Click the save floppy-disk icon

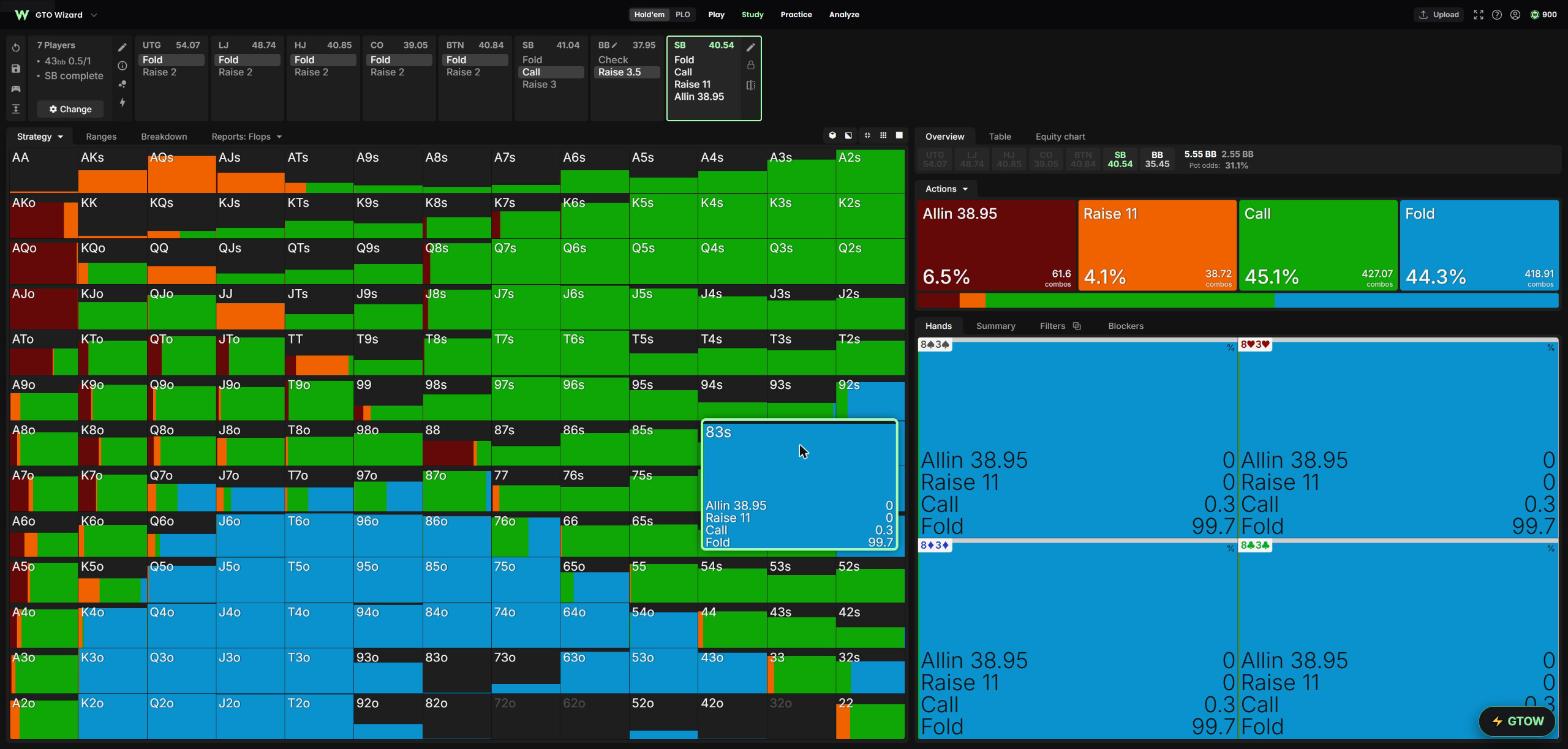[x=16, y=68]
